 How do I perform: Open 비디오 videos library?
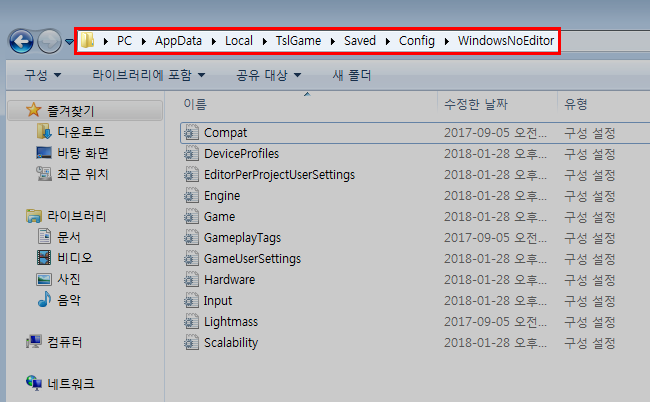75,258
